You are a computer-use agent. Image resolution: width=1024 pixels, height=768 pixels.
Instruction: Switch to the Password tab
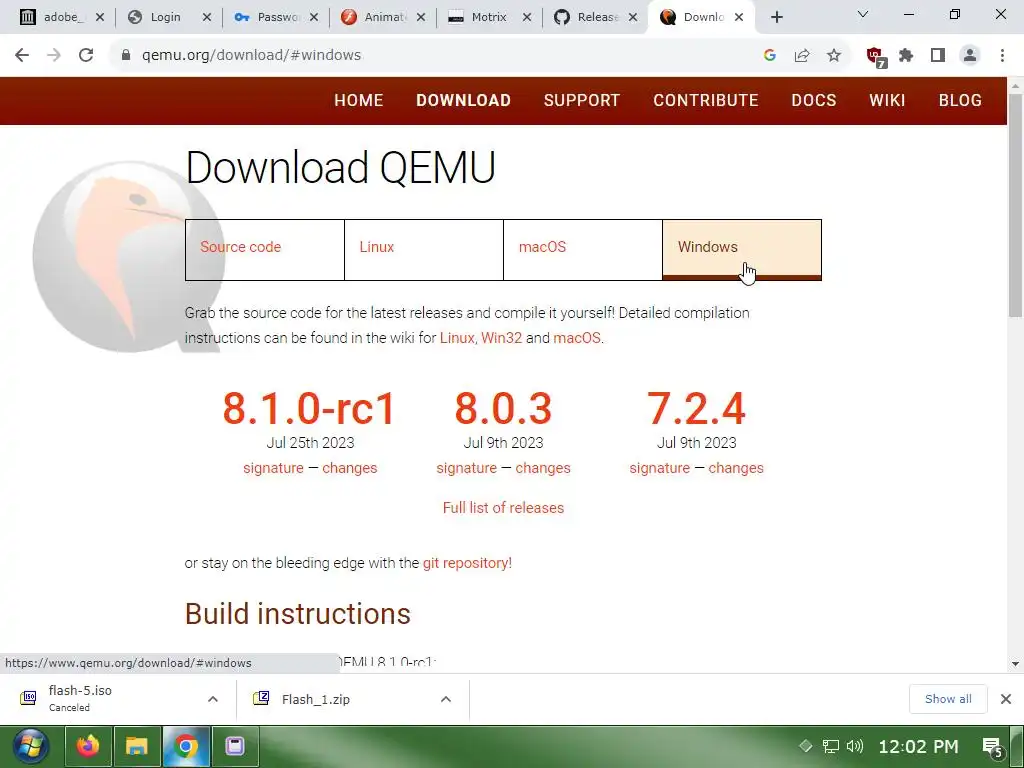[x=274, y=17]
